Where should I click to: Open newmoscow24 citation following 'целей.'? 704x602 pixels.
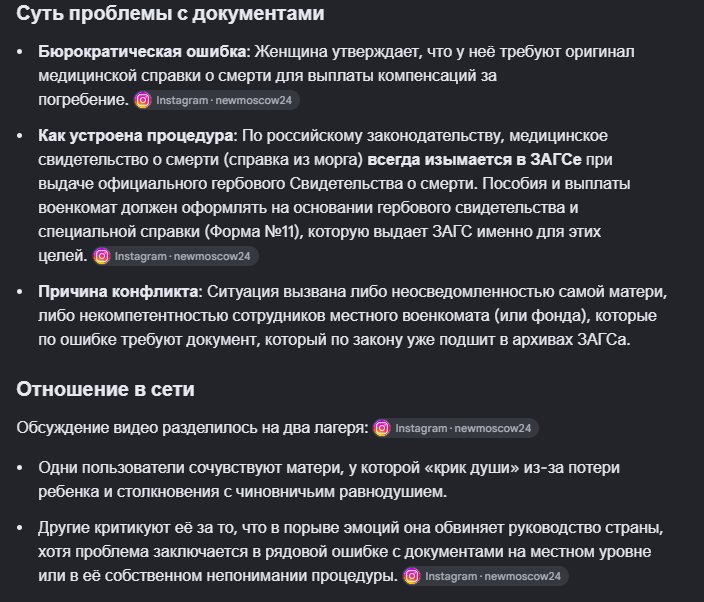175,256
